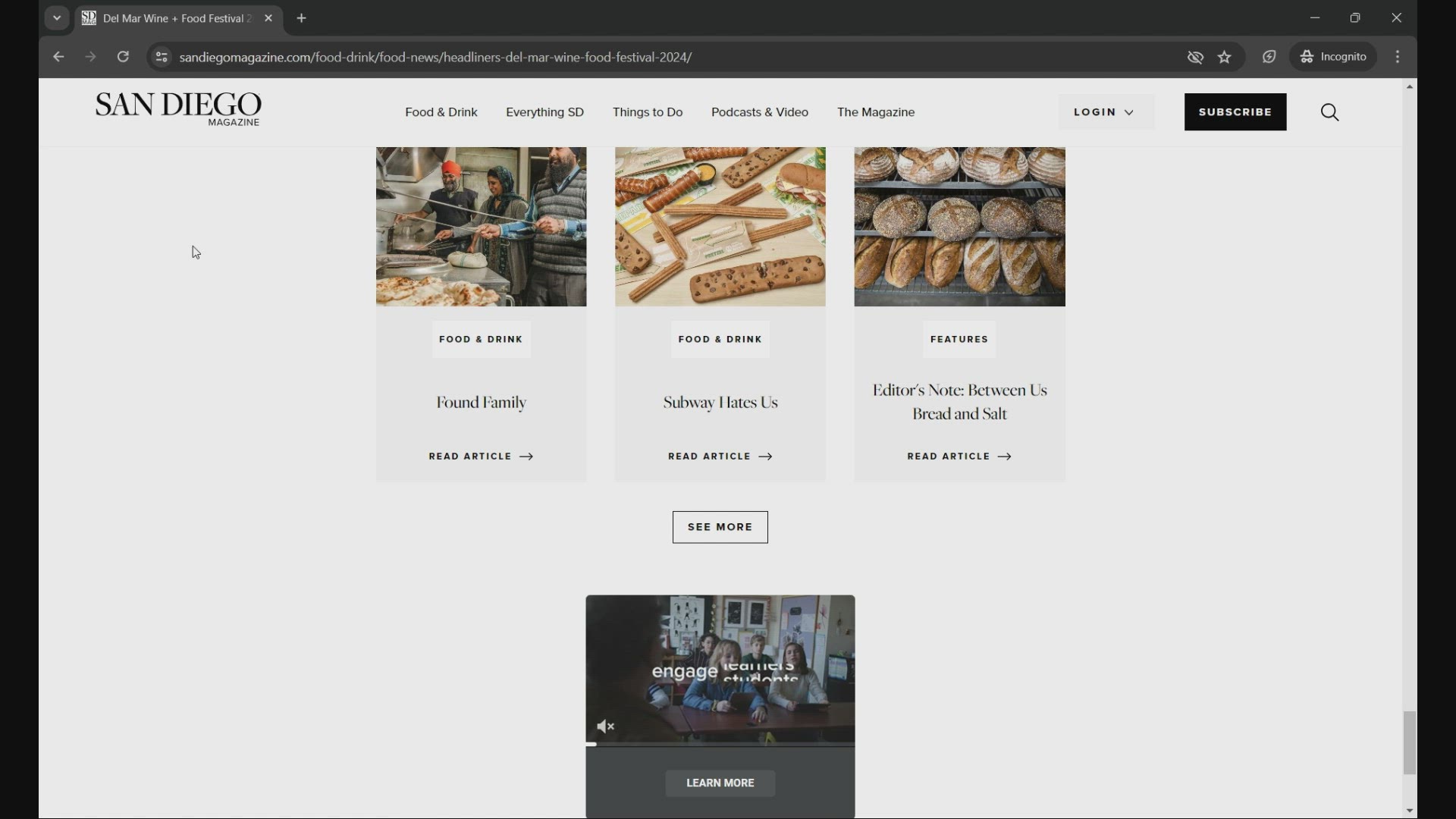The height and width of the screenshot is (819, 1456).
Task: Go back with the browser back arrow
Action: point(58,57)
